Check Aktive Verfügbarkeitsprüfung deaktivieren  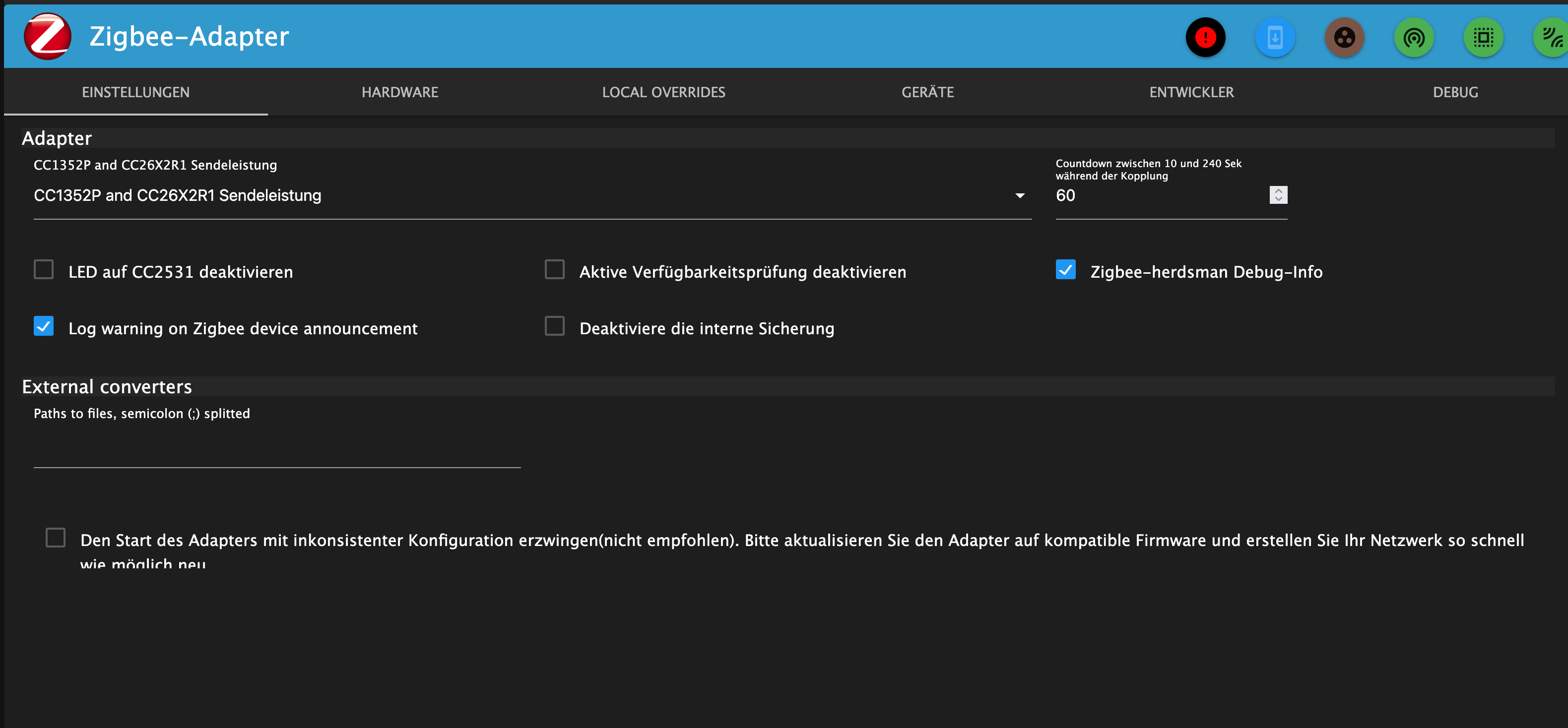(x=555, y=269)
